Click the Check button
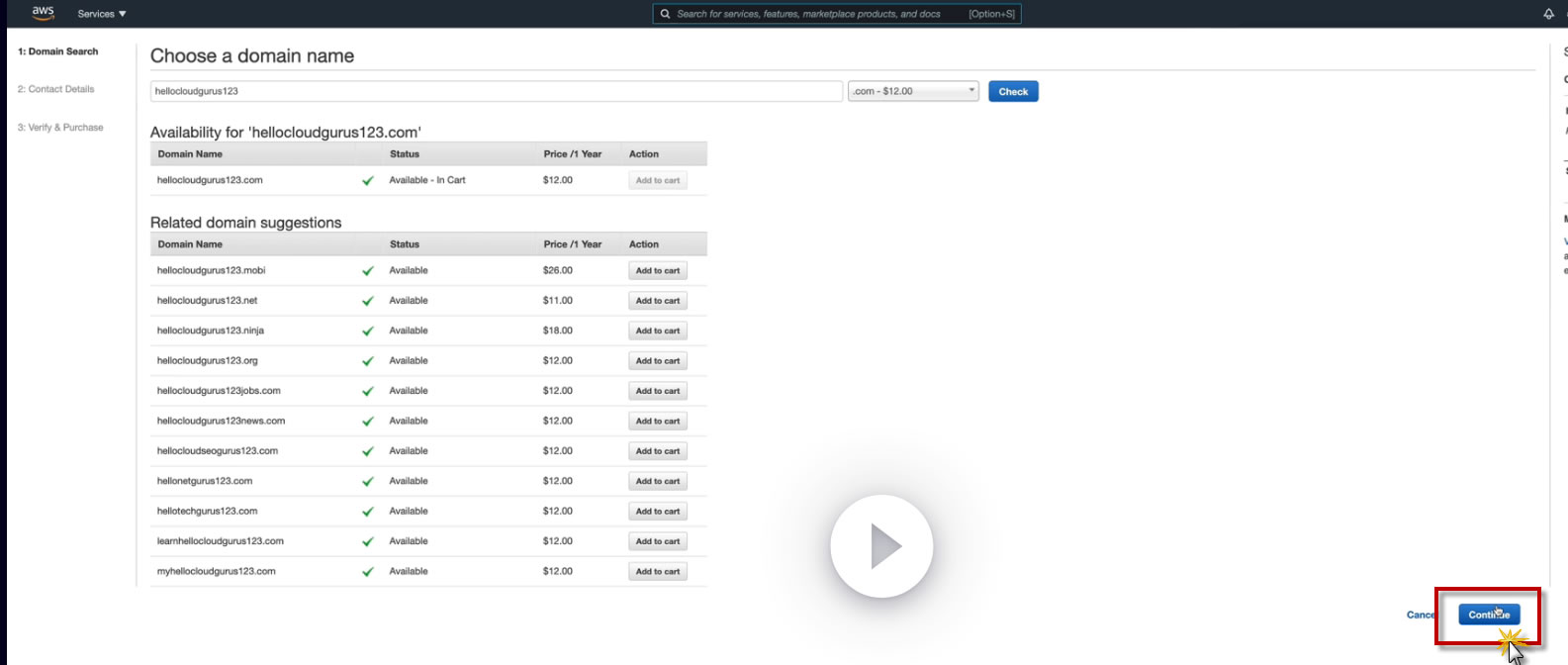 click(x=1013, y=91)
